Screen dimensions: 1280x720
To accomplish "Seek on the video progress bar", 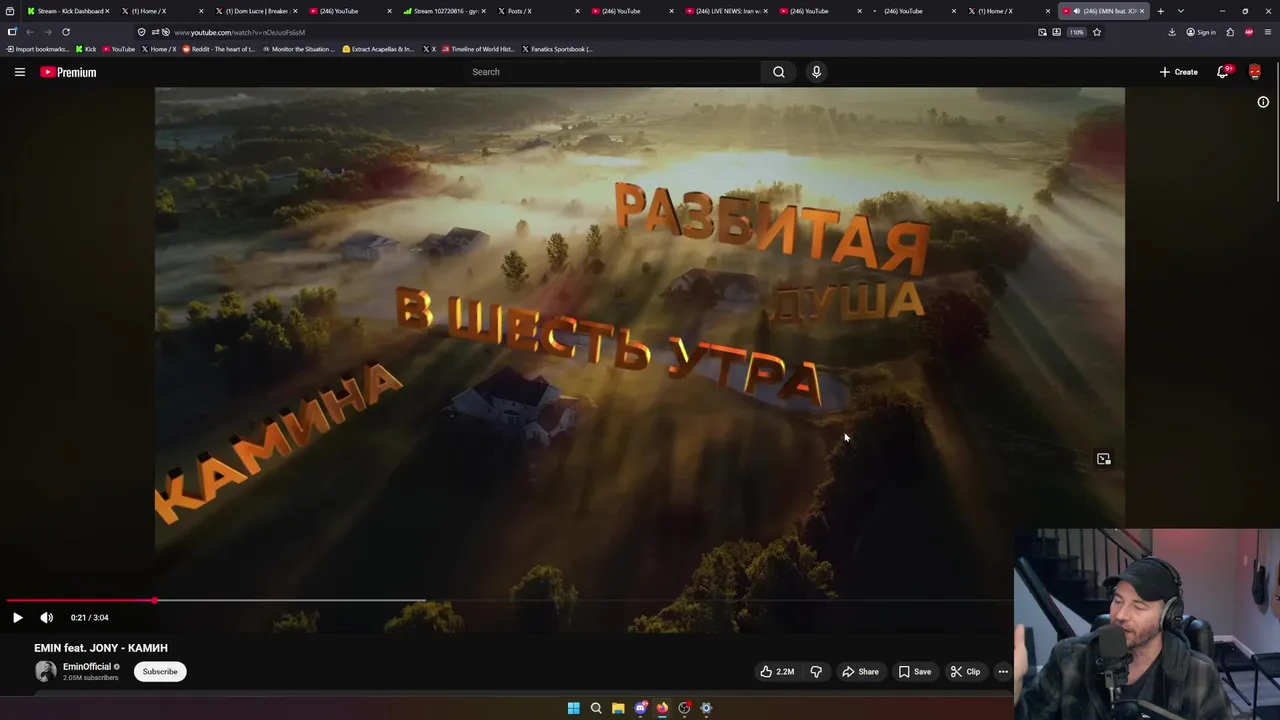I will click(508, 601).
